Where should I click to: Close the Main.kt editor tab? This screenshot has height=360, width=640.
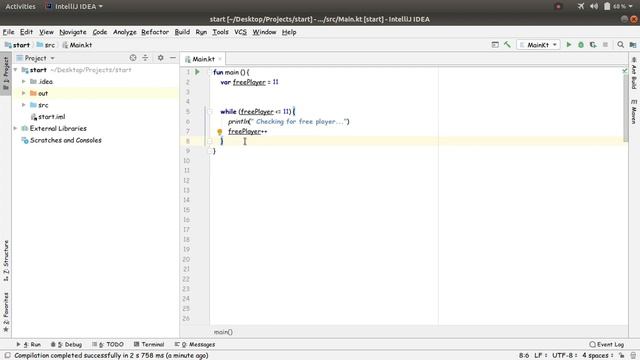(x=220, y=59)
